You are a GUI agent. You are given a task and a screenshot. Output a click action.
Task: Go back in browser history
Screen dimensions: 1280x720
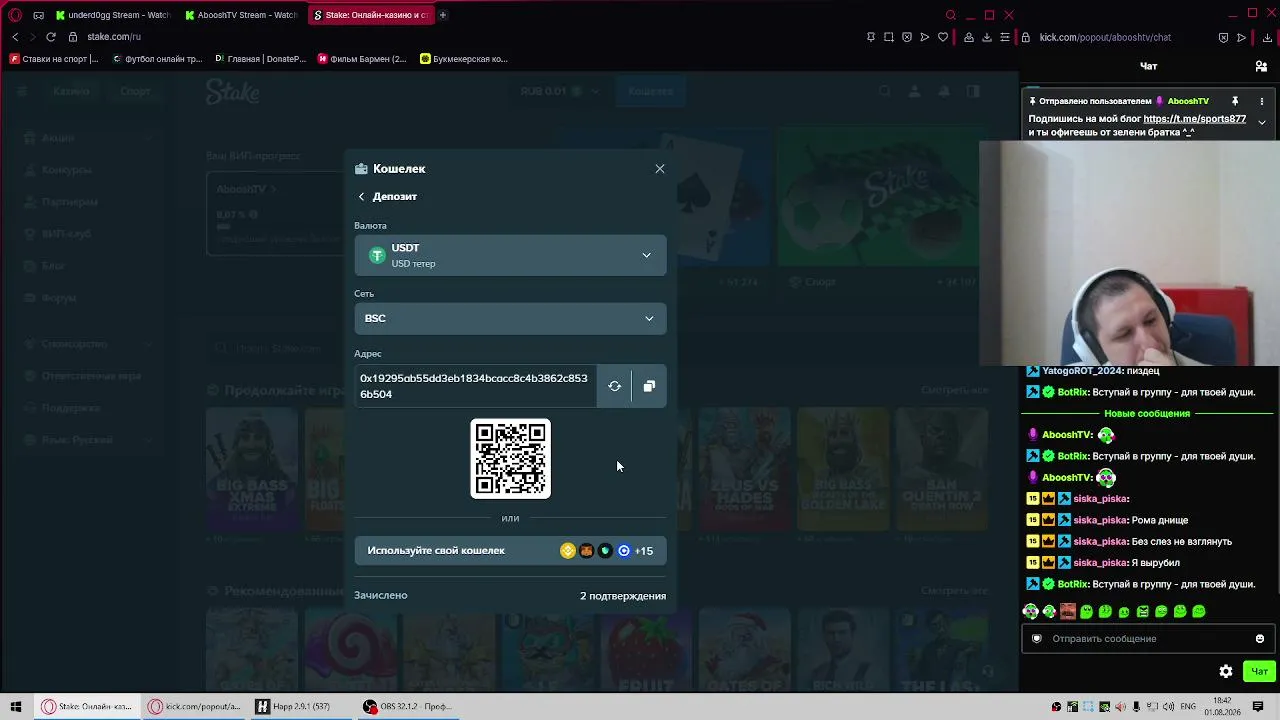[15, 37]
